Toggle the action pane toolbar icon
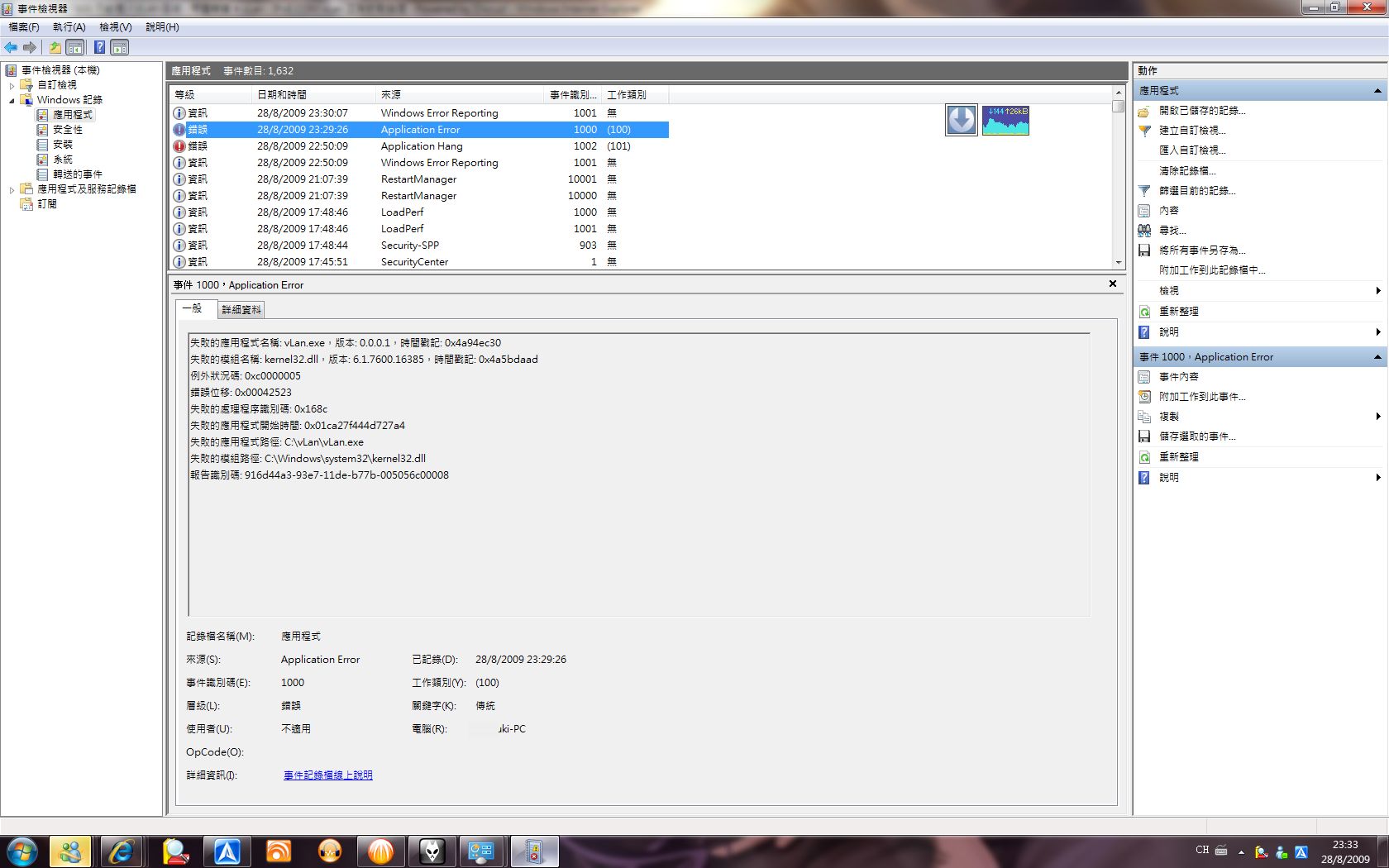Screen dimensions: 1389x868 pyautogui.click(x=120, y=48)
